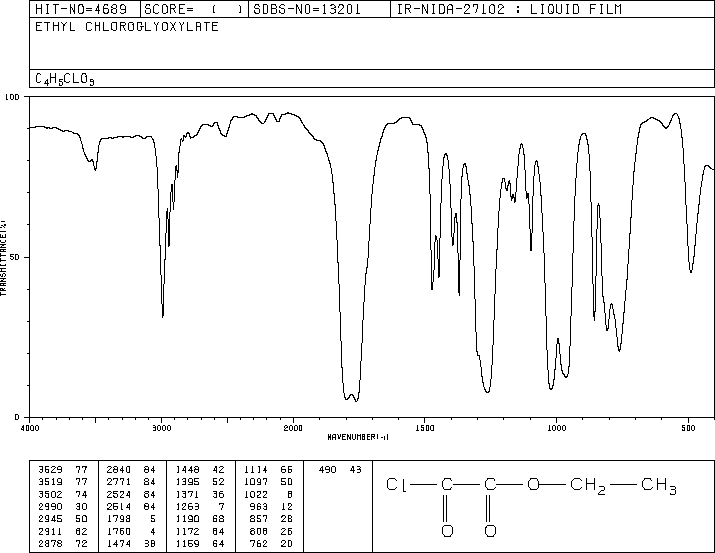Click the 'CH3' group in the structure
715x553 pixels.
tap(659, 486)
